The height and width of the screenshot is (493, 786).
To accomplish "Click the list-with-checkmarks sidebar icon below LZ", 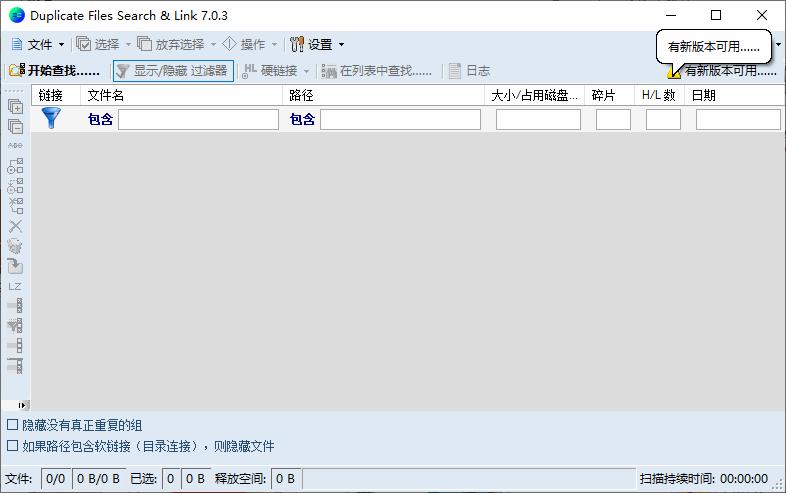I will click(15, 306).
